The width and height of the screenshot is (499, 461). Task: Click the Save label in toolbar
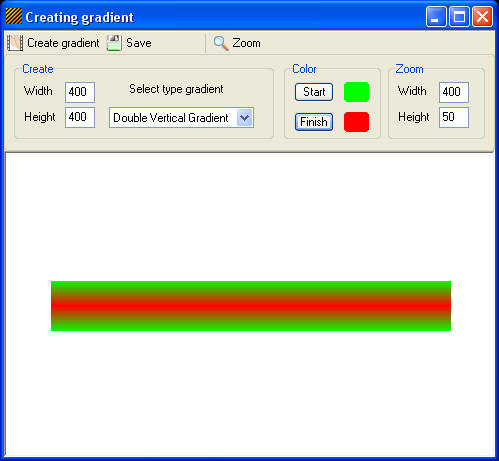point(139,43)
